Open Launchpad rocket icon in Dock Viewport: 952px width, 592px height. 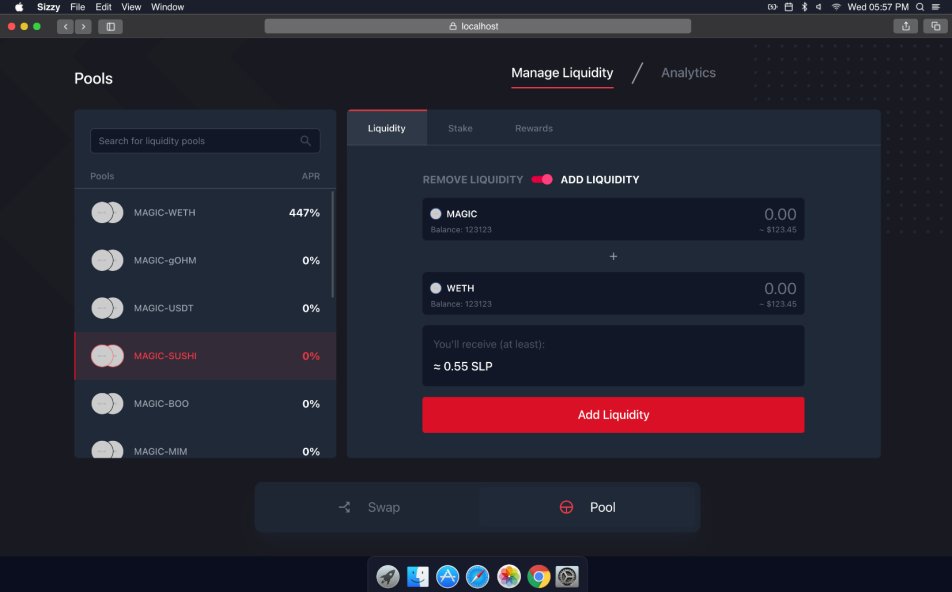(387, 576)
